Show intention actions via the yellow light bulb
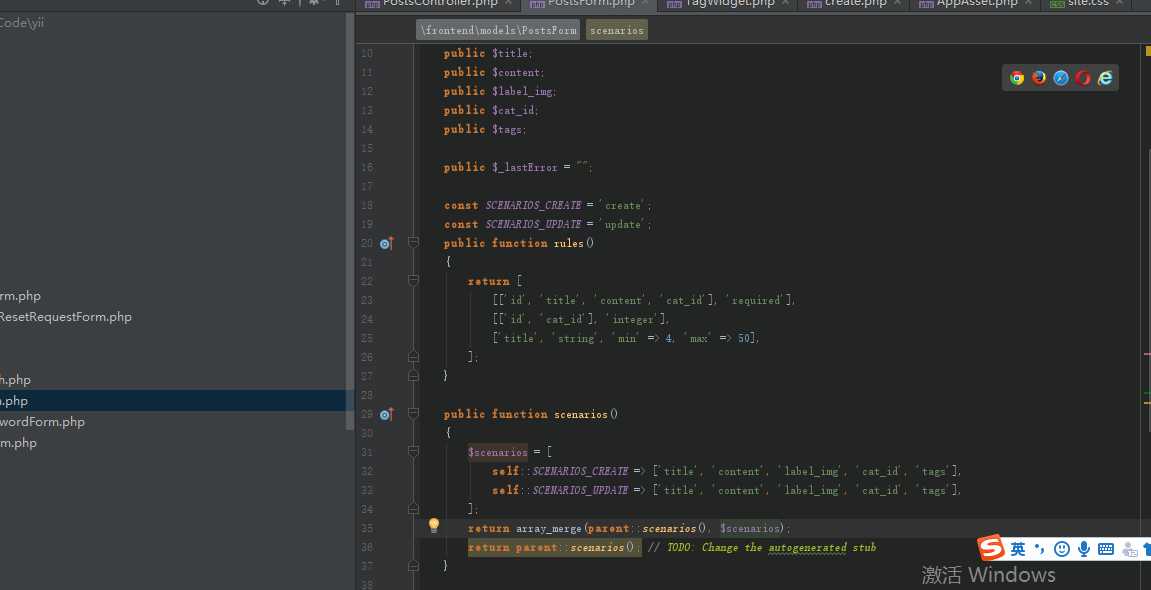 434,525
